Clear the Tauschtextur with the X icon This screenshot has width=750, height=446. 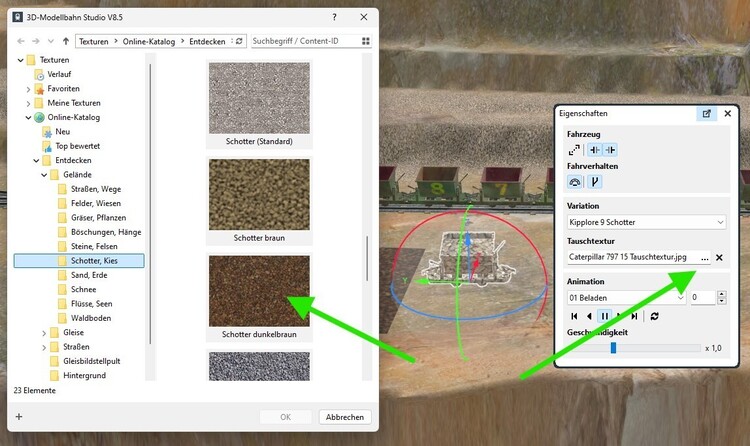coord(719,257)
